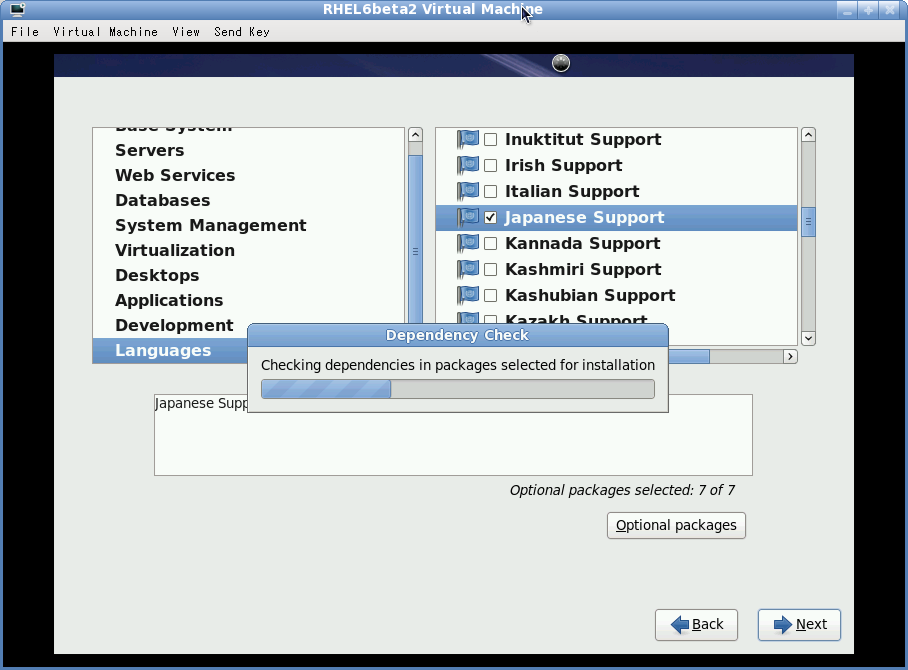Image resolution: width=908 pixels, height=670 pixels.
Task: Click the up arrow of category list scrollbar
Action: 415,135
